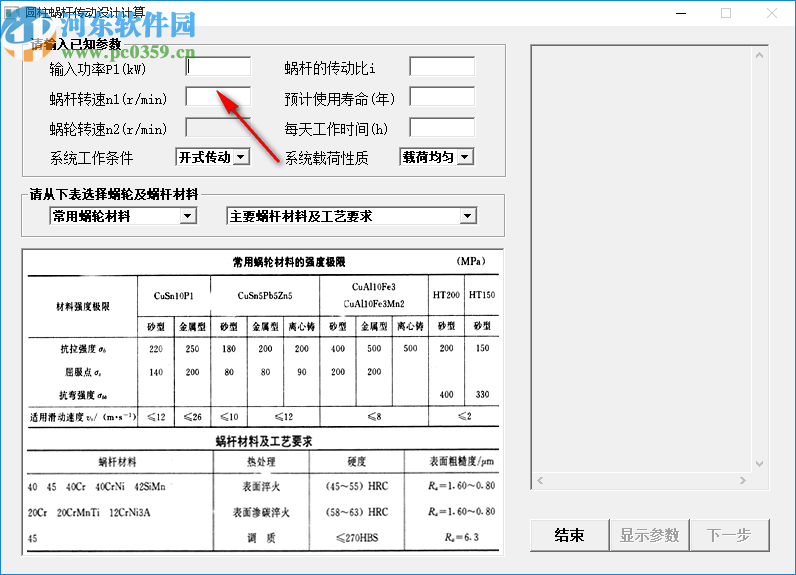Viewport: 796px width, 575px height.
Task: Click the output panel scroll right arrow
Action: click(x=743, y=480)
